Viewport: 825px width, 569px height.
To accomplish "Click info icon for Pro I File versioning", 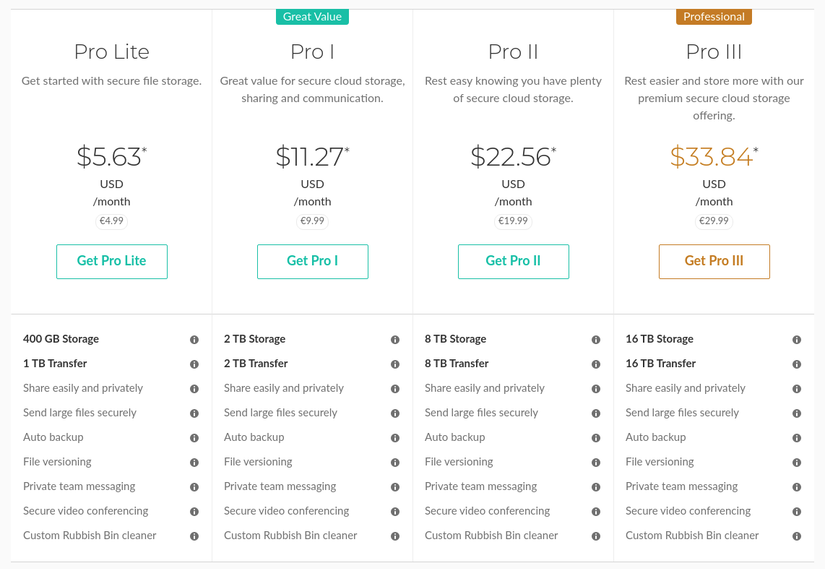I will [395, 463].
